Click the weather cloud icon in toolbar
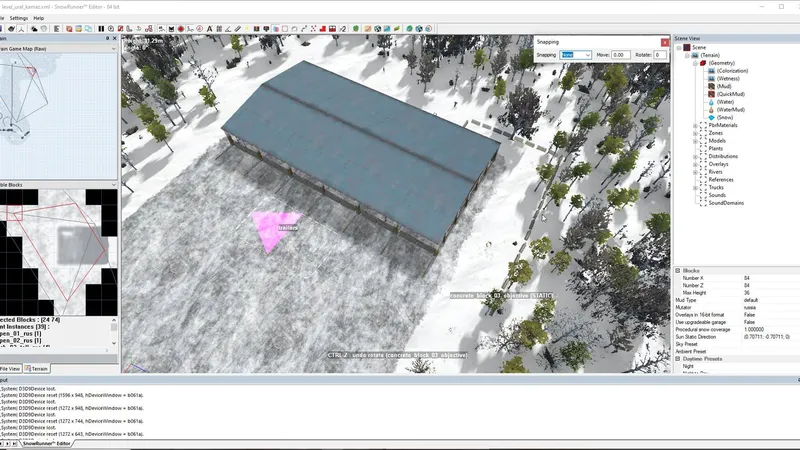 (x=34, y=29)
